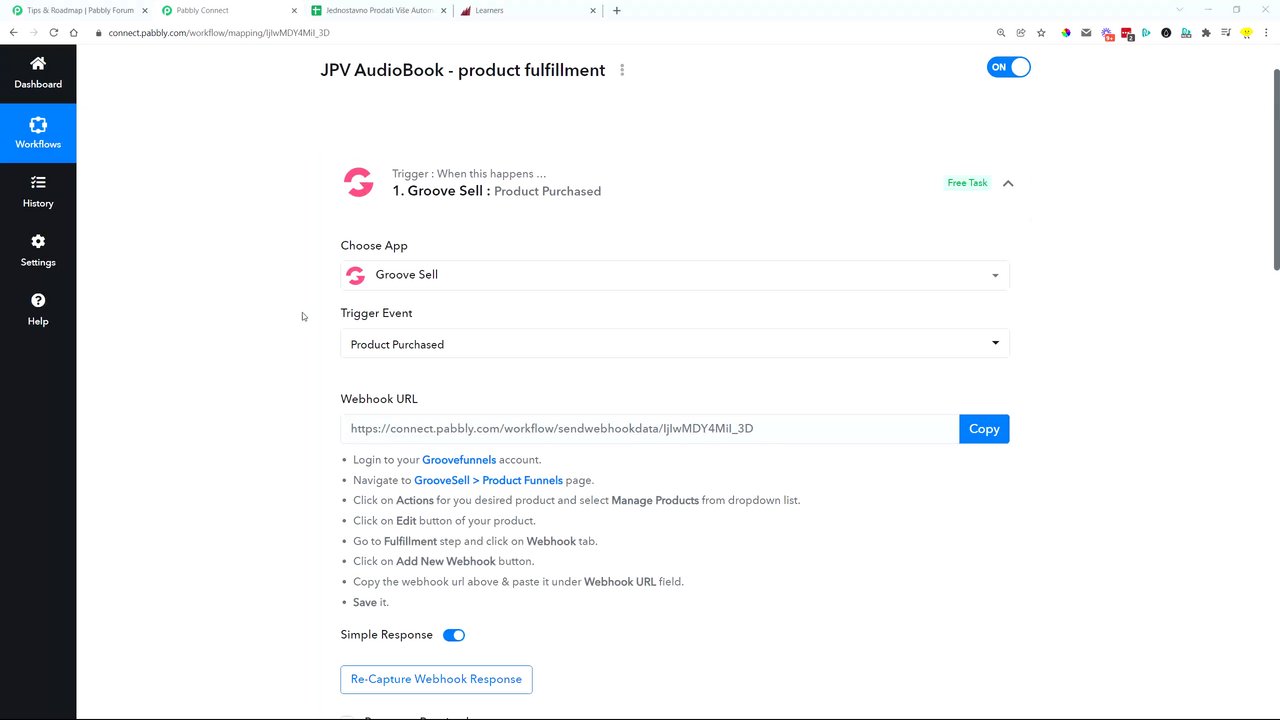Click Re-Capture Webhook Response button
This screenshot has height=720, width=1280.
click(x=436, y=679)
